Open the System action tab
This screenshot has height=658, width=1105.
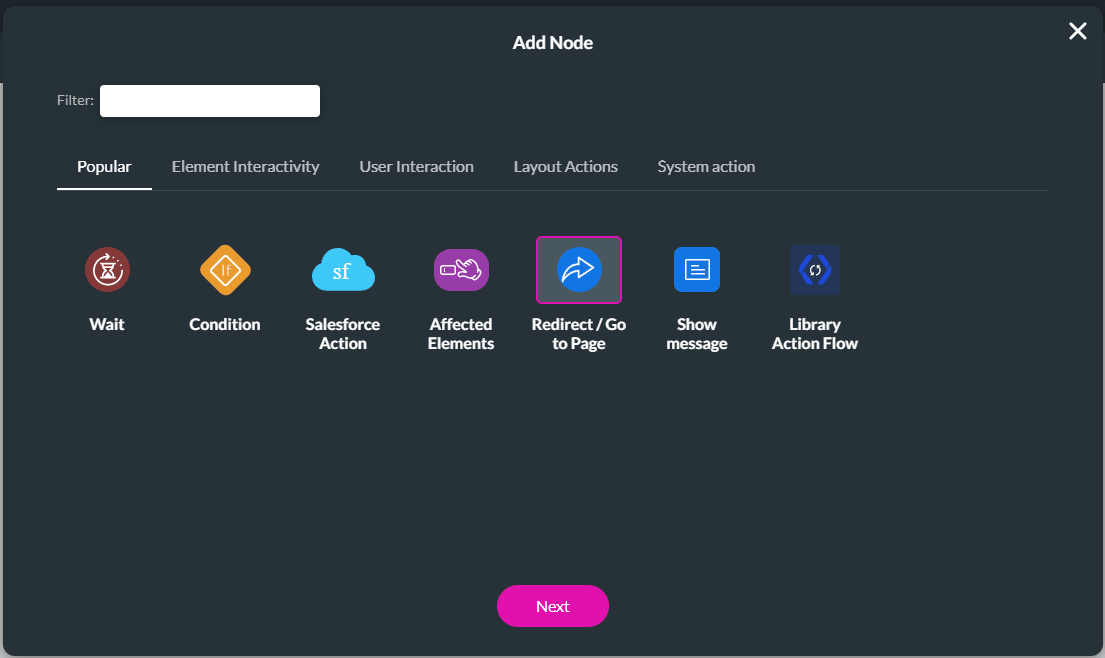706,166
